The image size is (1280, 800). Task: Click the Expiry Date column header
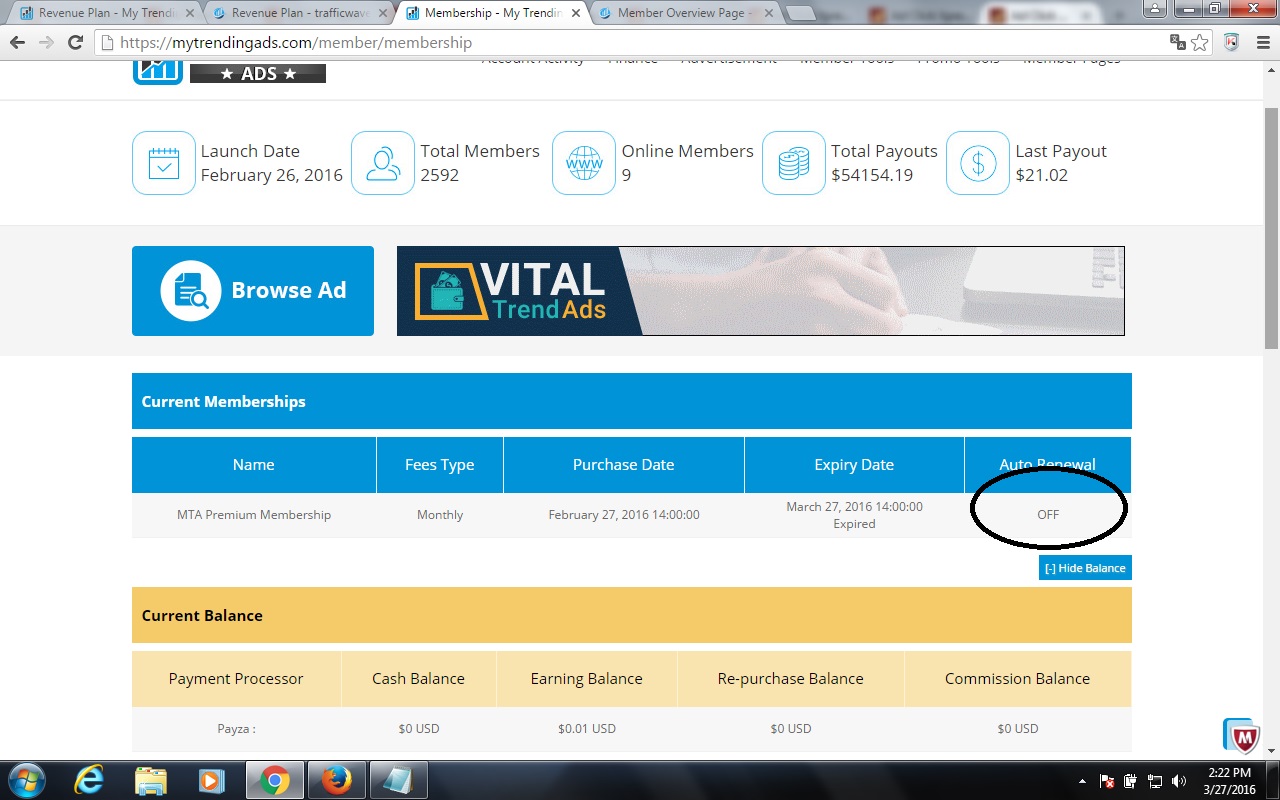[854, 465]
